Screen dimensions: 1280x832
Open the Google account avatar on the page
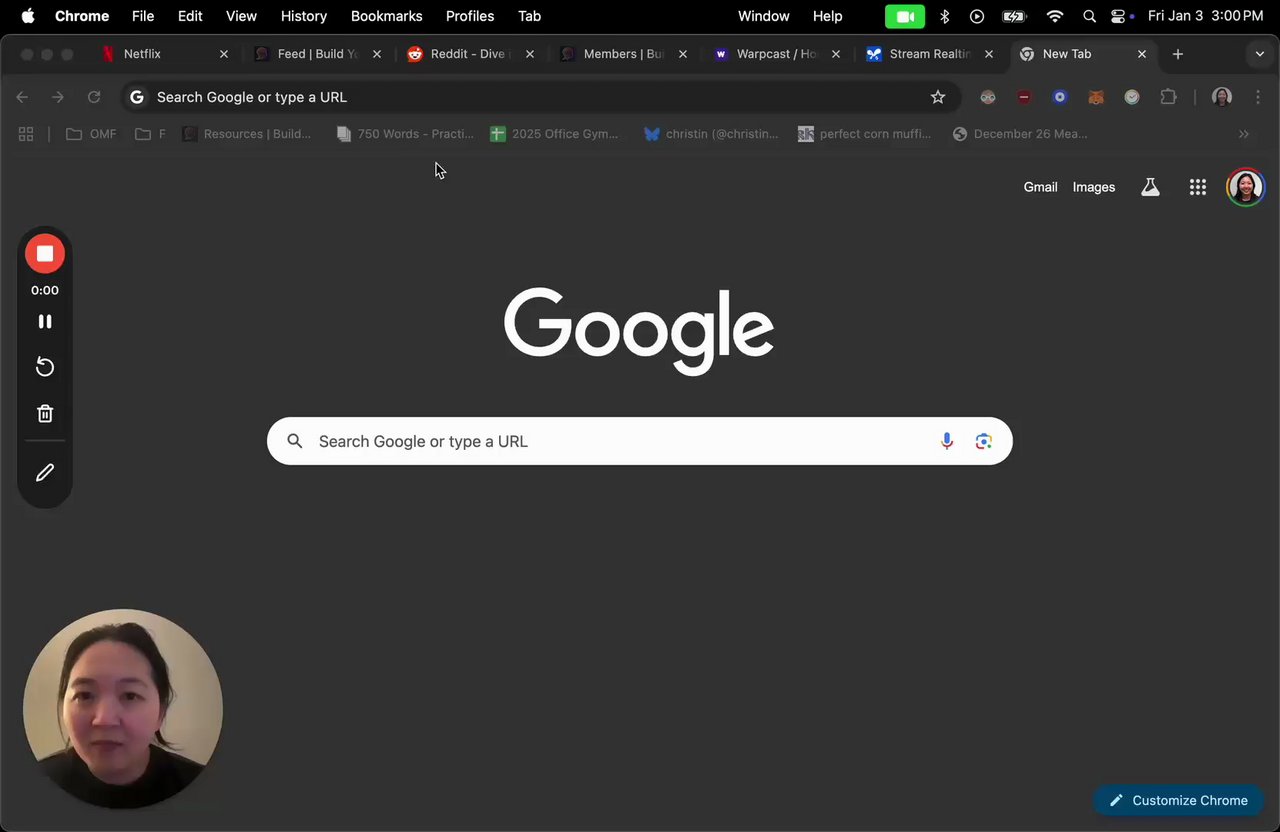(1245, 187)
